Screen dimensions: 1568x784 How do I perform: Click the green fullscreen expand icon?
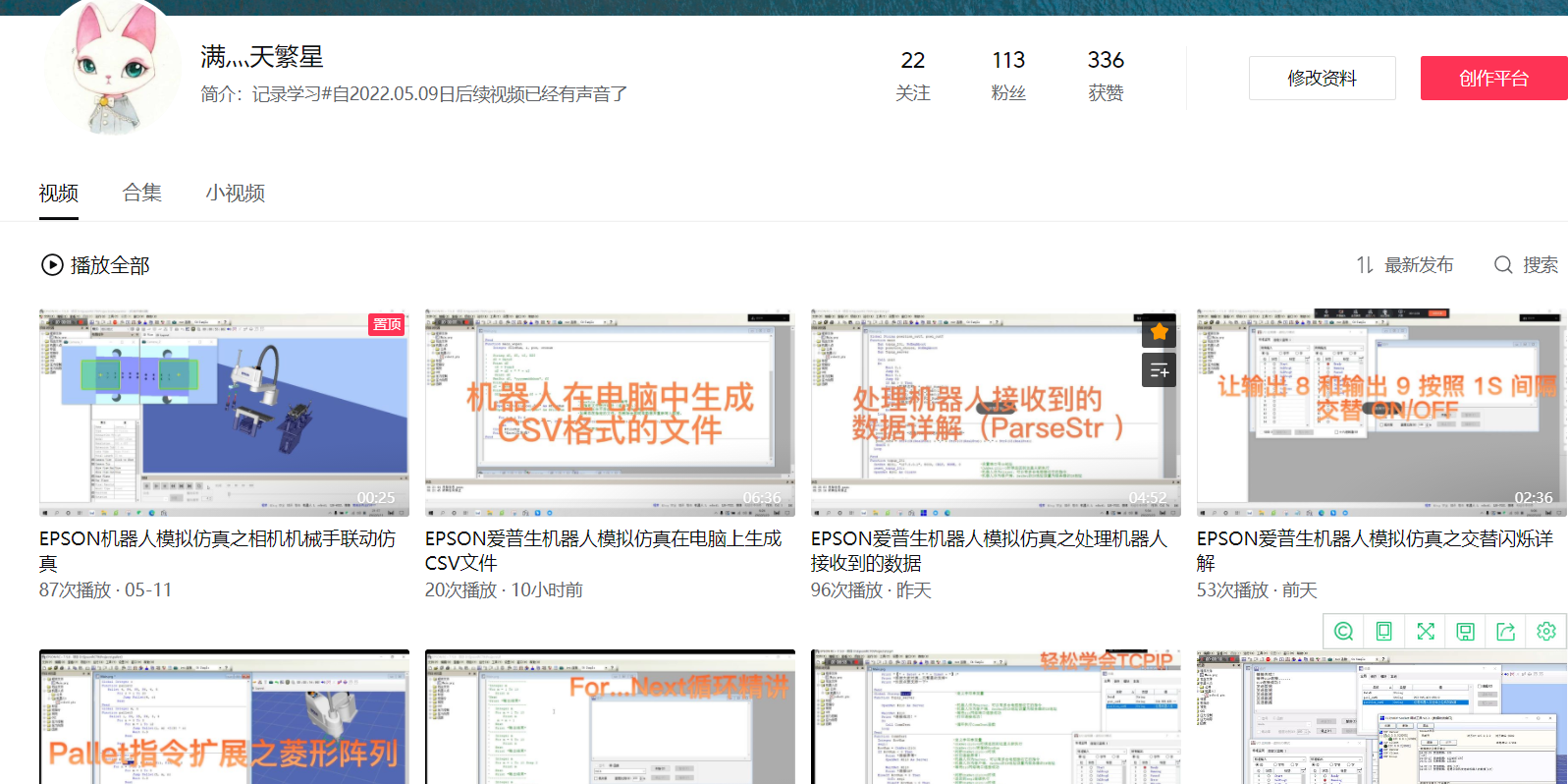pos(1425,632)
